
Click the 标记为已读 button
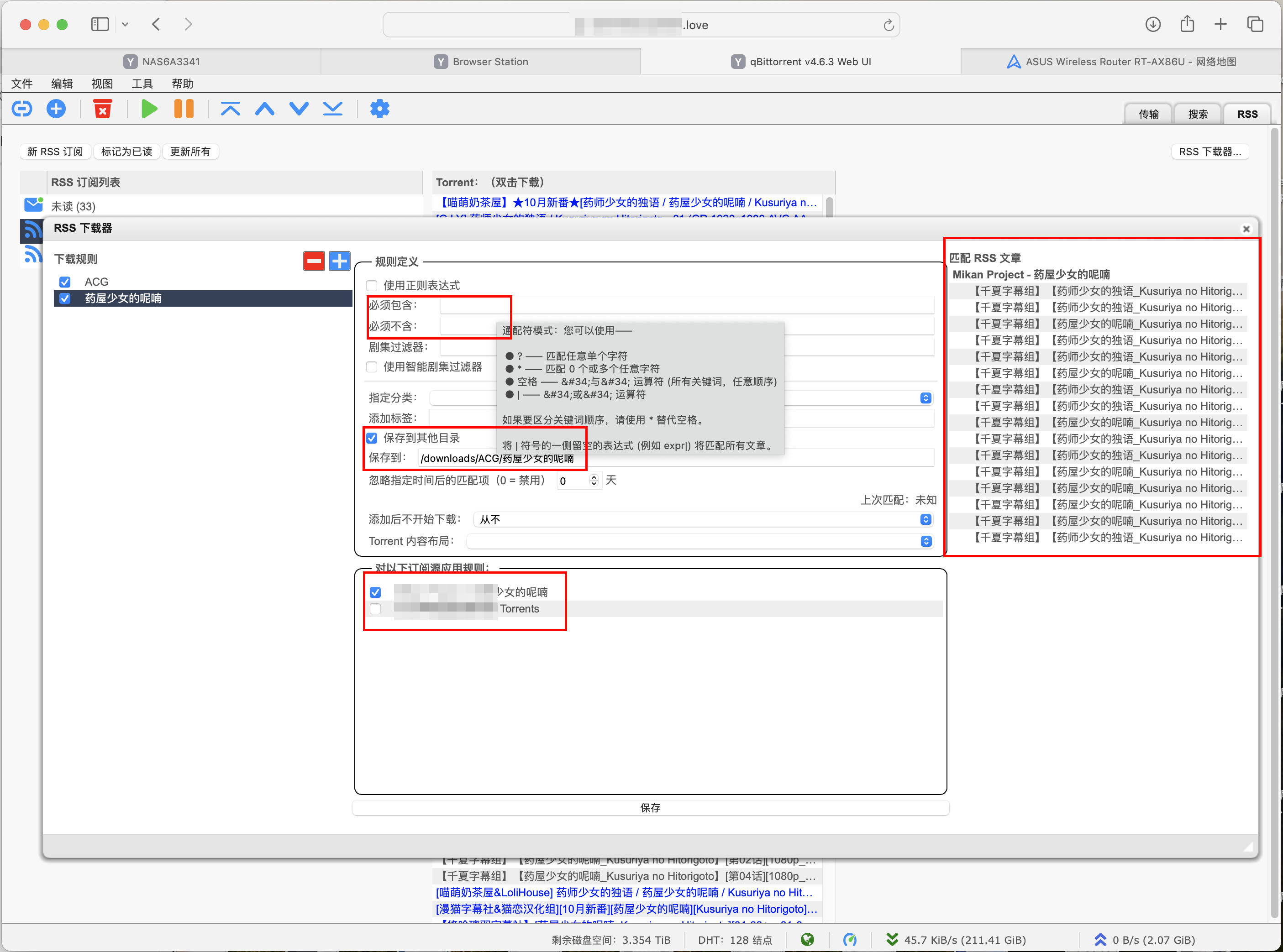coord(127,152)
